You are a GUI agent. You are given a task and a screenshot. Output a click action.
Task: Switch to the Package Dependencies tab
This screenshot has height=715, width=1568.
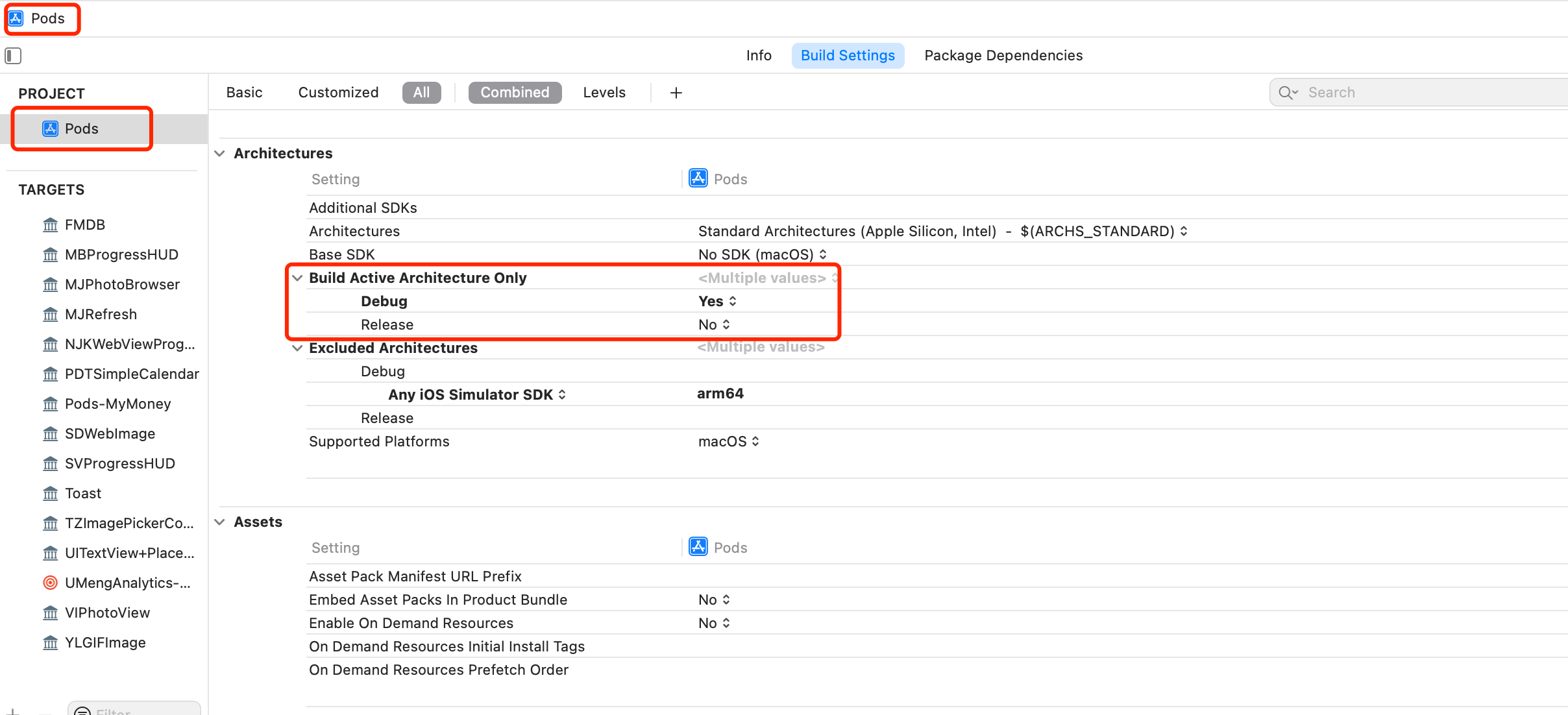coord(1002,55)
